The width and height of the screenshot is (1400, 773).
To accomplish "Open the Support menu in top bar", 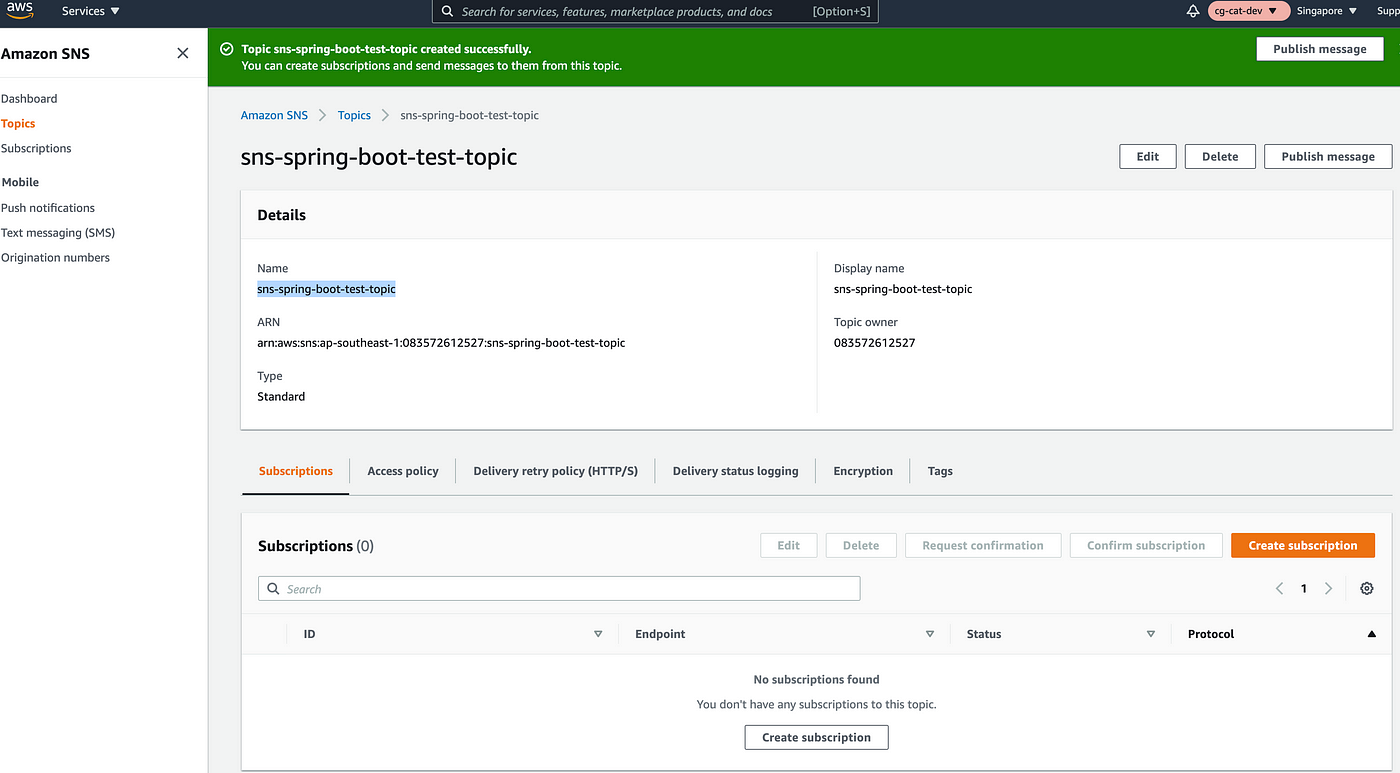I will pyautogui.click(x=1388, y=11).
